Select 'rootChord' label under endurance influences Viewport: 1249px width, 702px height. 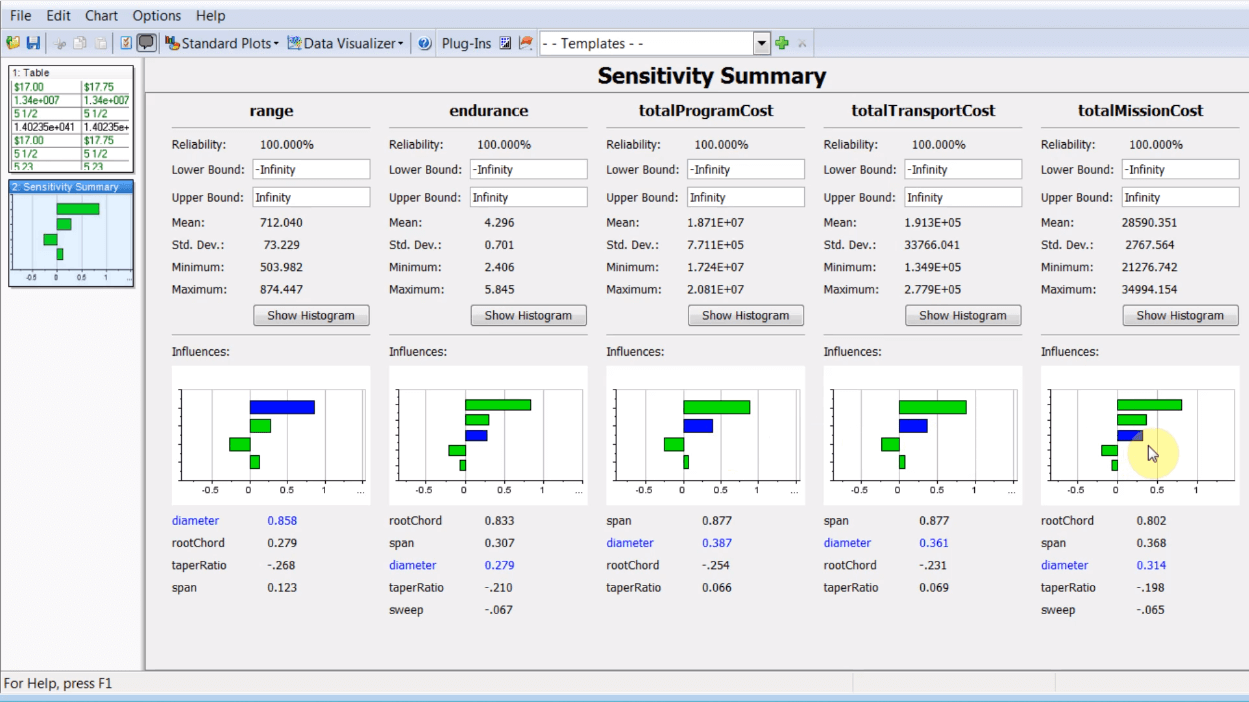pos(415,521)
